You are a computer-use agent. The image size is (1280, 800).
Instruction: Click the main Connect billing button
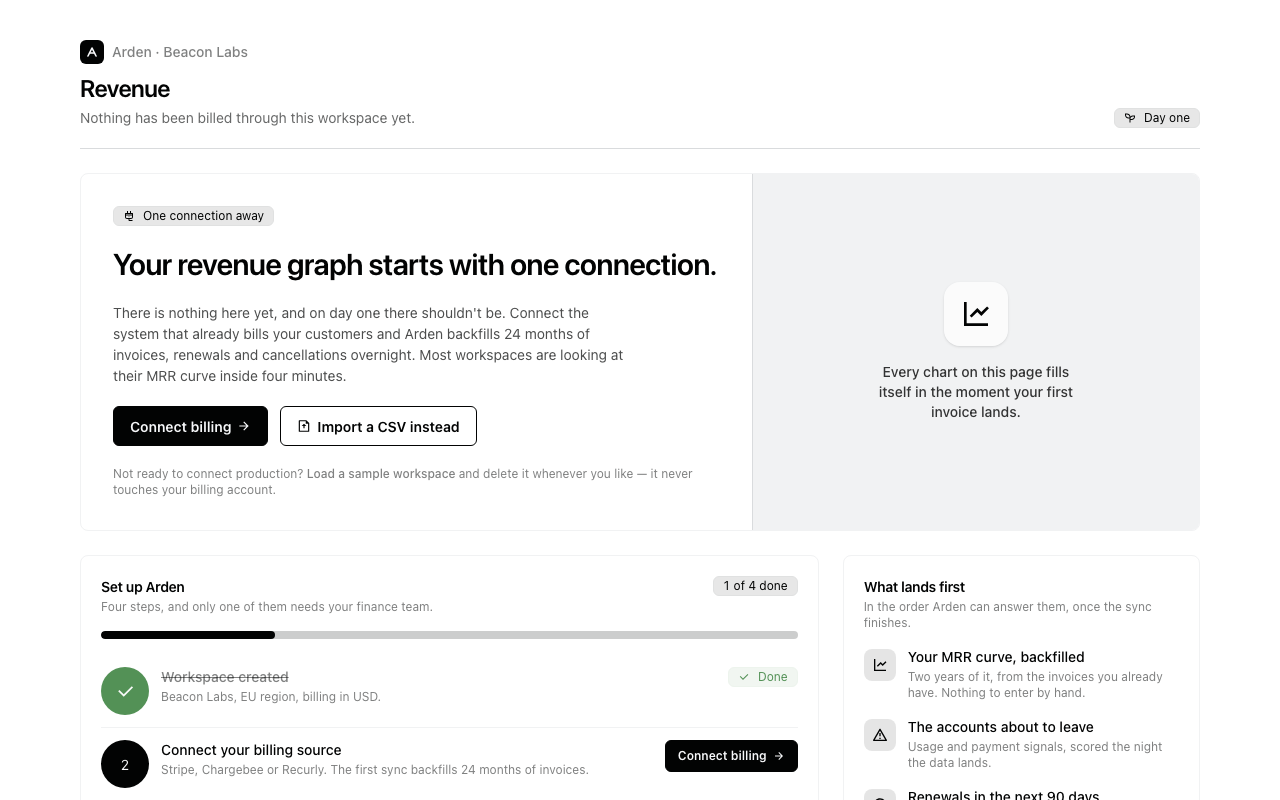click(x=190, y=426)
